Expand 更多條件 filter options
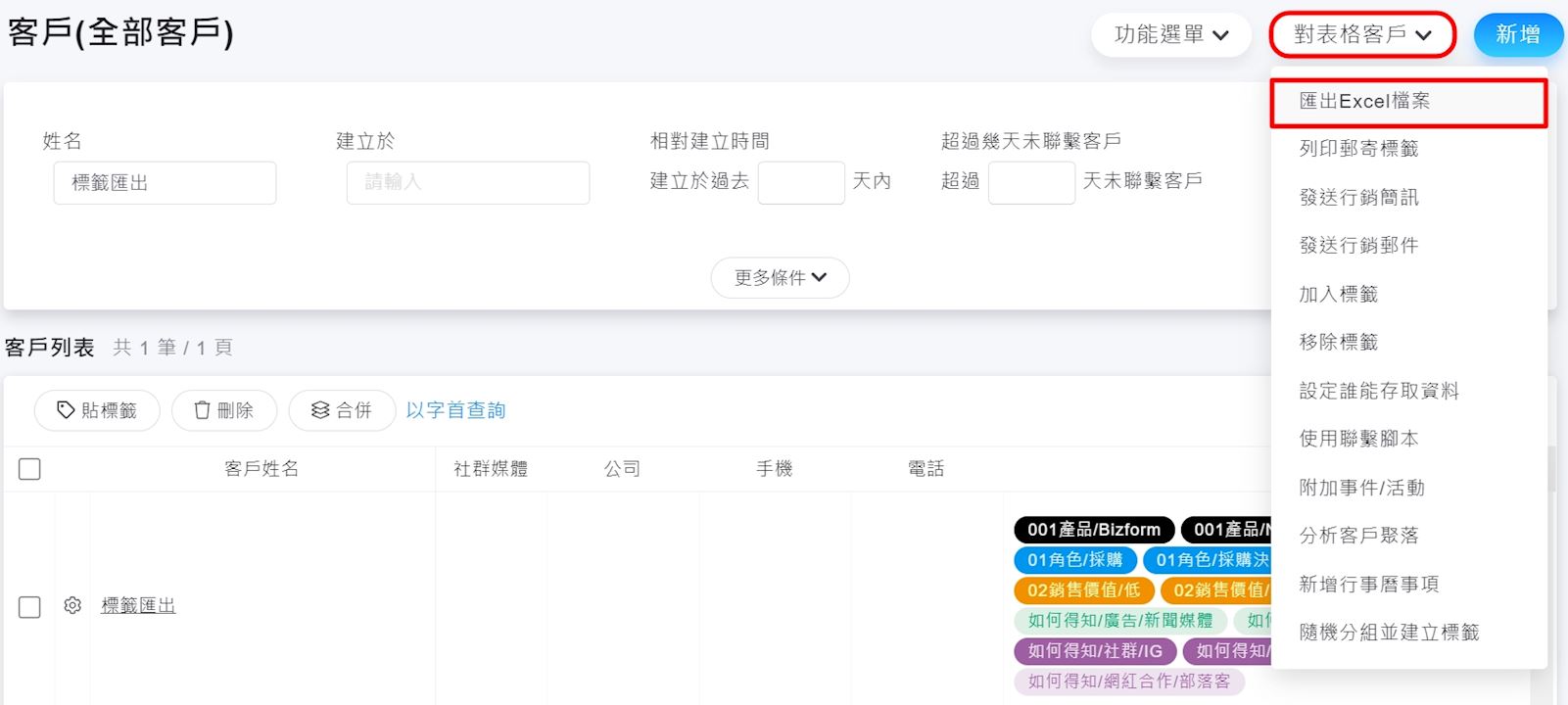The image size is (1568, 705). pos(780,278)
